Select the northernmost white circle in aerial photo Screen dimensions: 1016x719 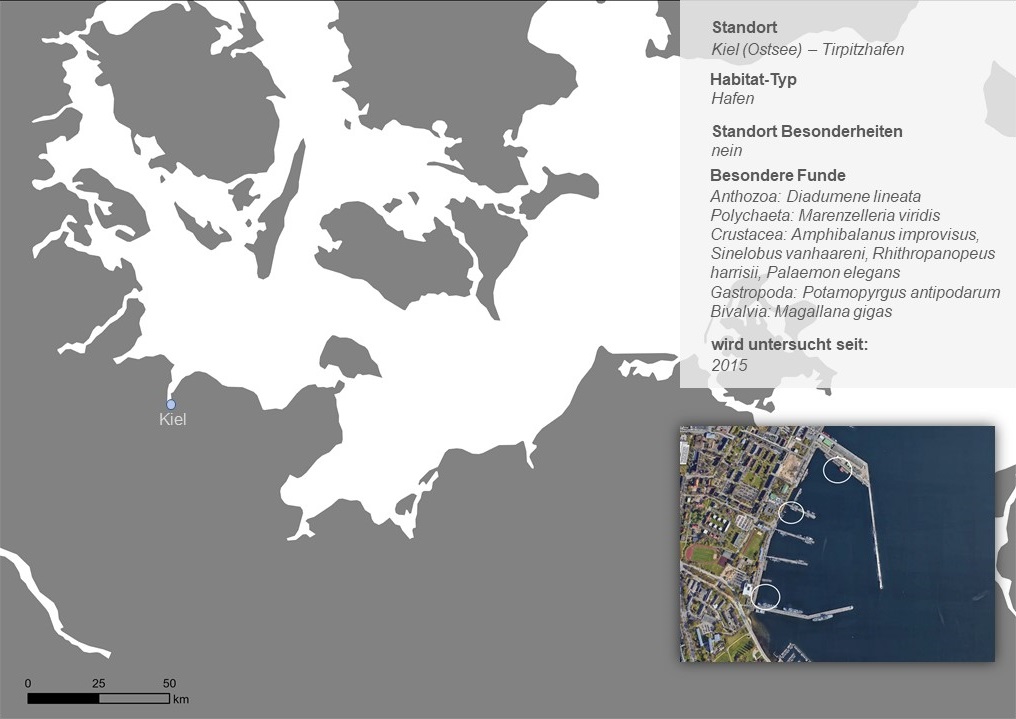(x=837, y=470)
